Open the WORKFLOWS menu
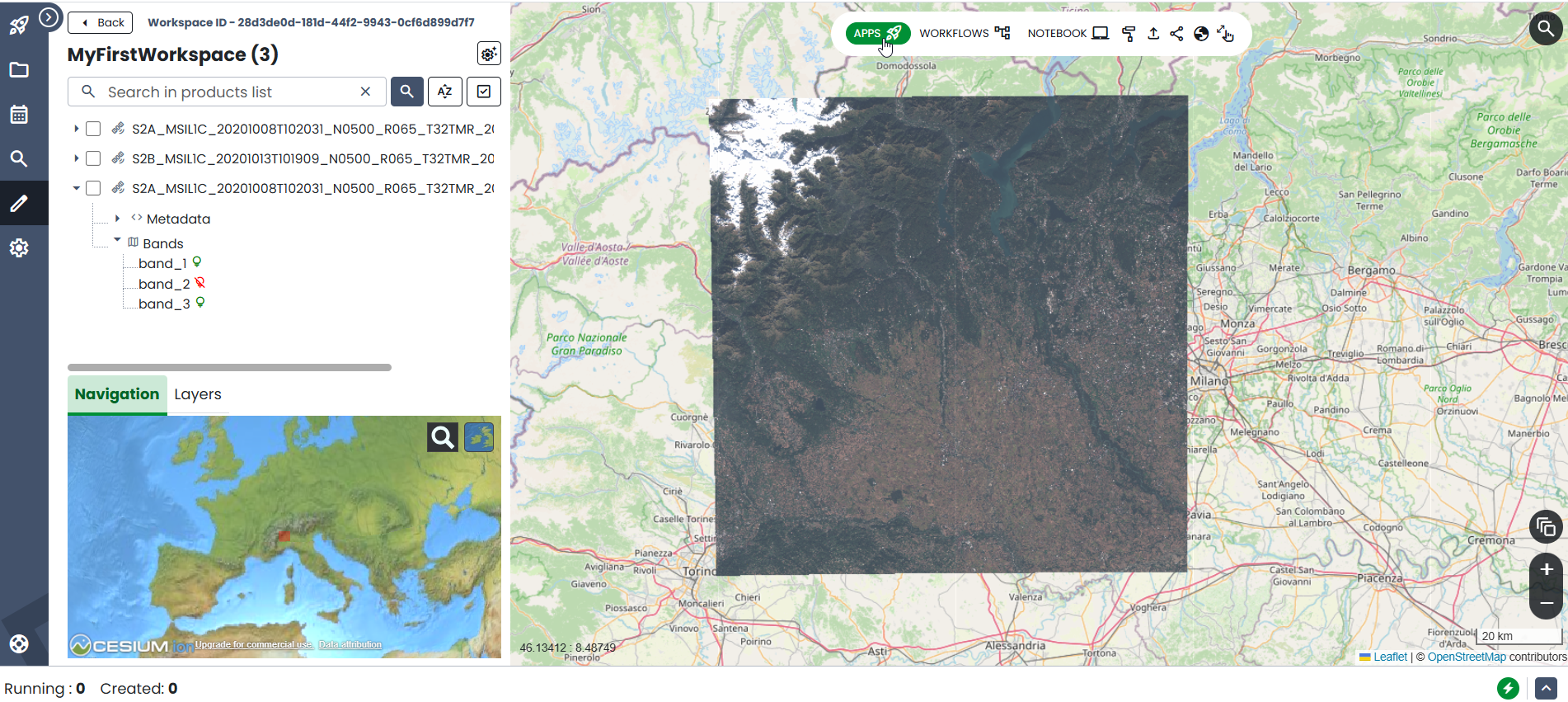The image size is (1568, 702). [965, 33]
